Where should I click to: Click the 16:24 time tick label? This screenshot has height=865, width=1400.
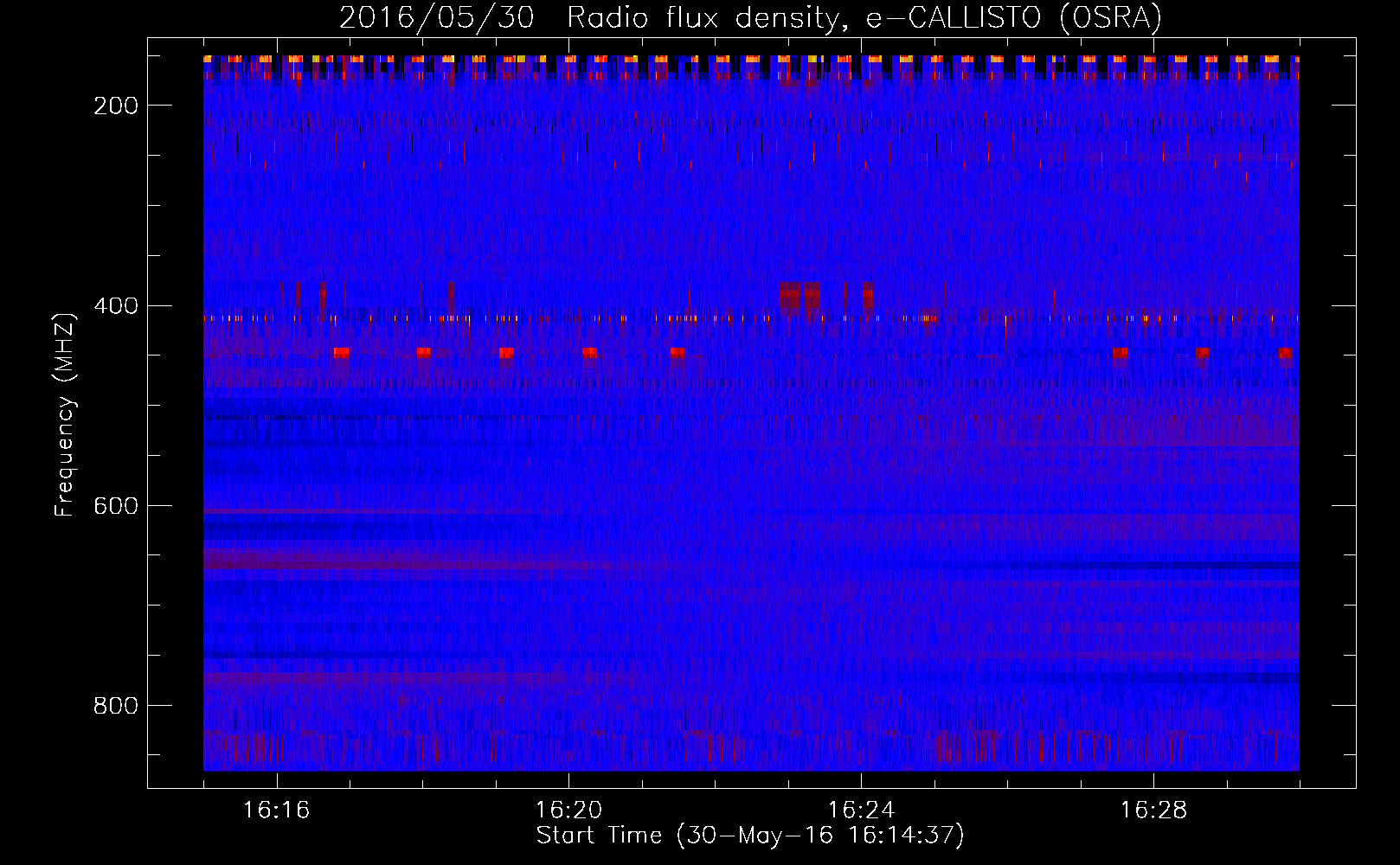click(861, 811)
